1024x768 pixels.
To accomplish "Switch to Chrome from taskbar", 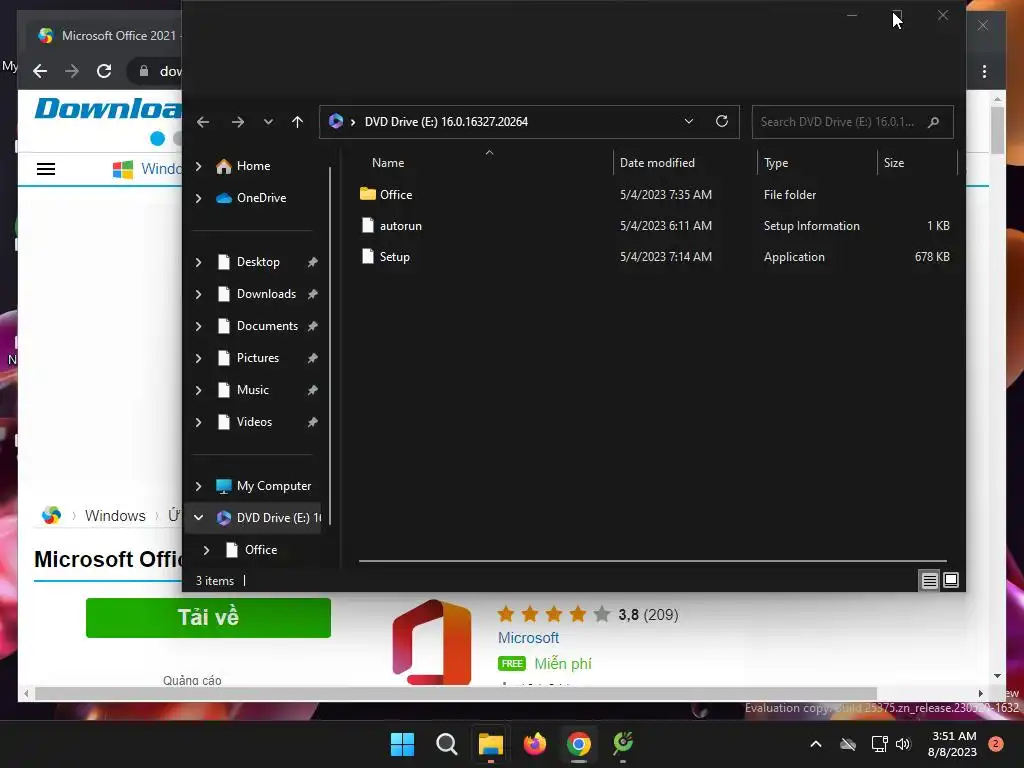I will 579,744.
